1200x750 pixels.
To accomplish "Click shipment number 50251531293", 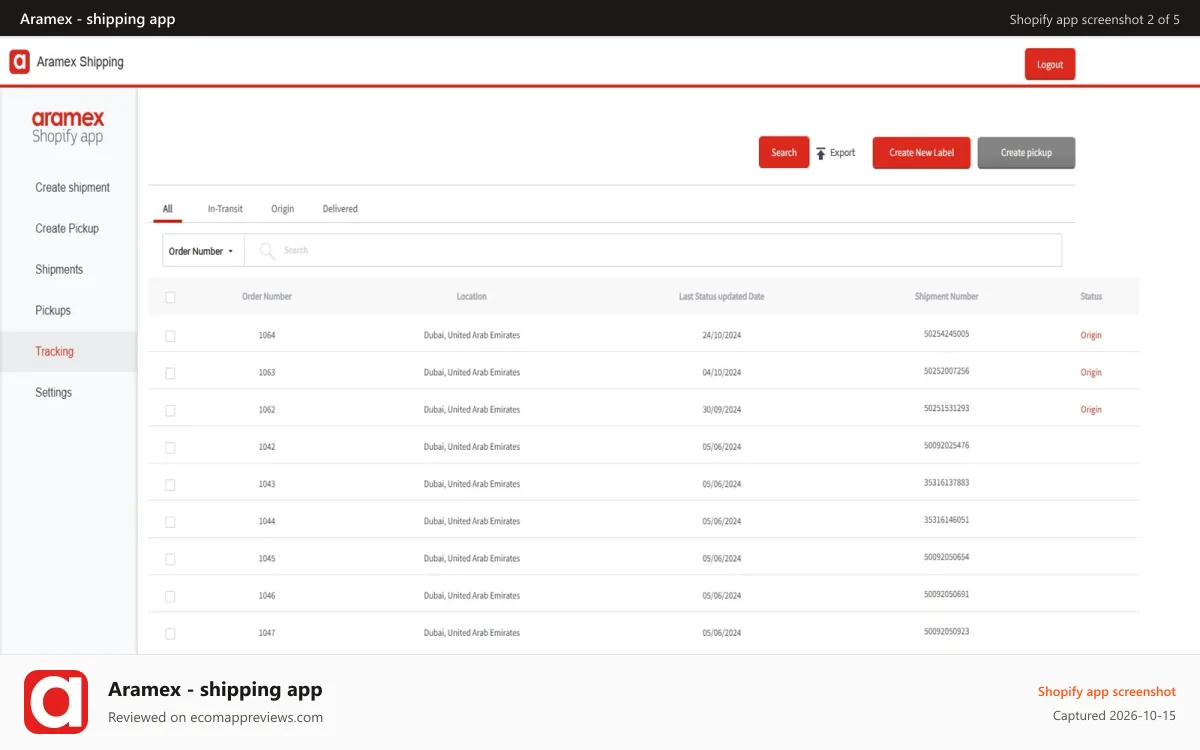I will pos(947,408).
